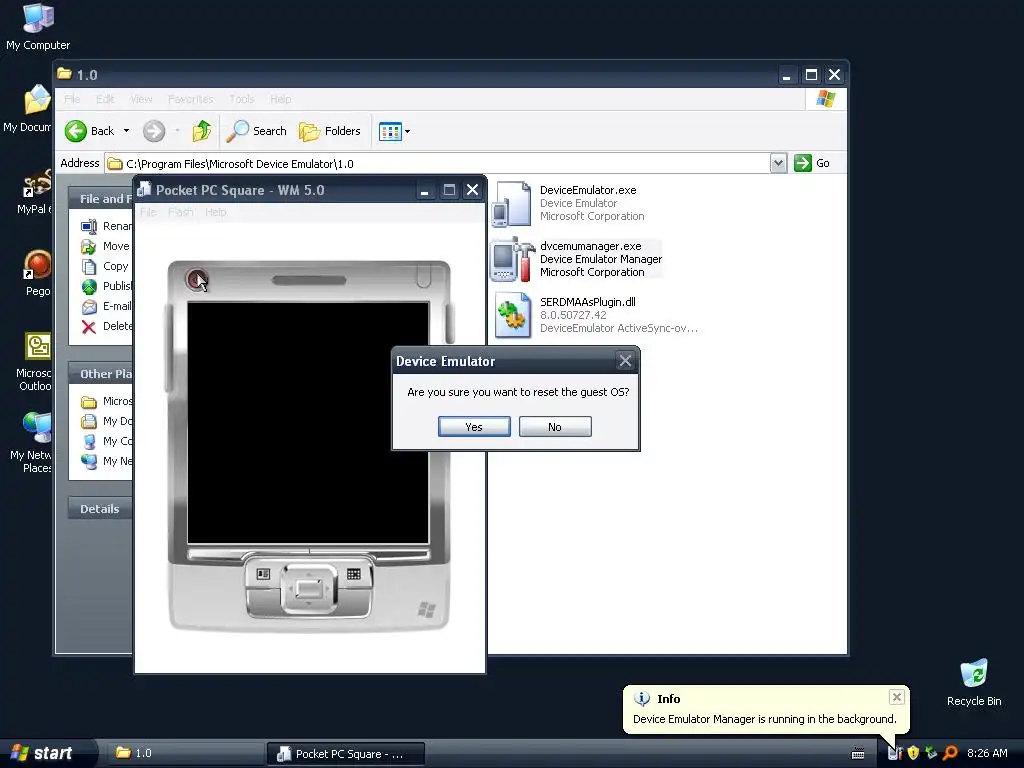Viewport: 1024px width, 768px height.
Task: Close the Device Emulator confirmation dialog
Action: click(625, 360)
